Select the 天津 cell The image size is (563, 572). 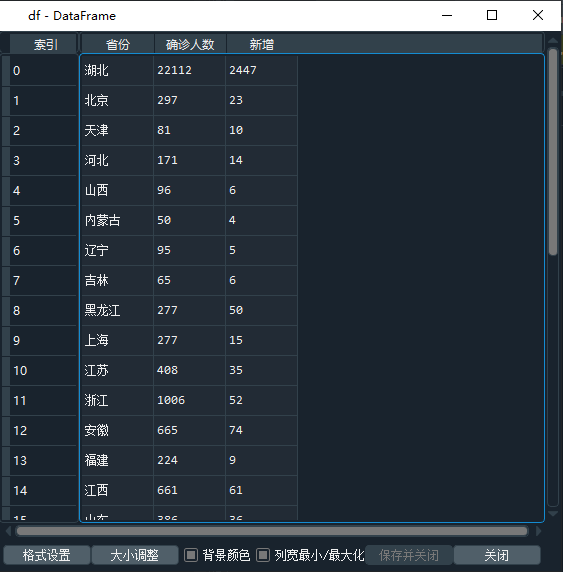pos(117,130)
